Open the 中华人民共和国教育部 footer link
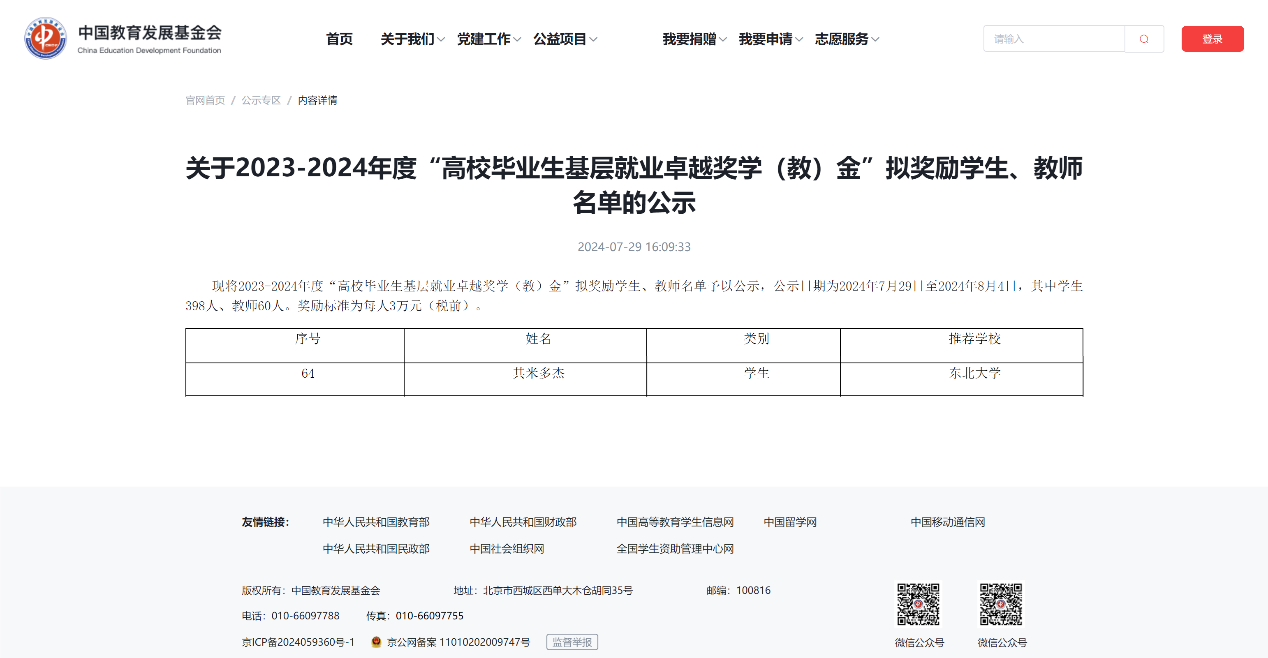 (x=376, y=522)
